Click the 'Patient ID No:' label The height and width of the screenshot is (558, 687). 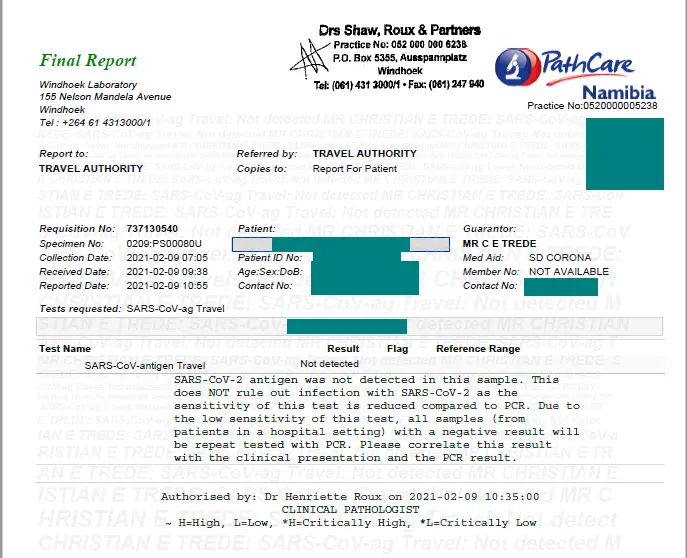(x=270, y=258)
